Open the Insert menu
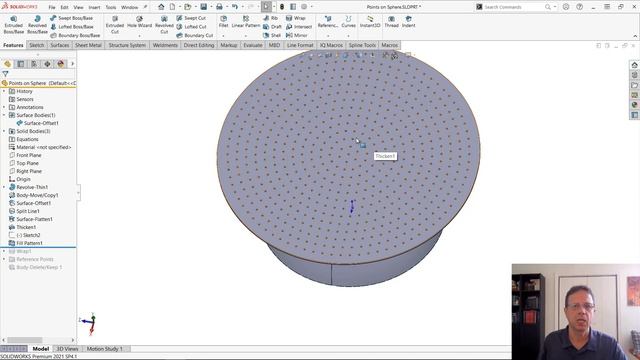Image resolution: width=640 pixels, height=360 pixels. tap(94, 7)
